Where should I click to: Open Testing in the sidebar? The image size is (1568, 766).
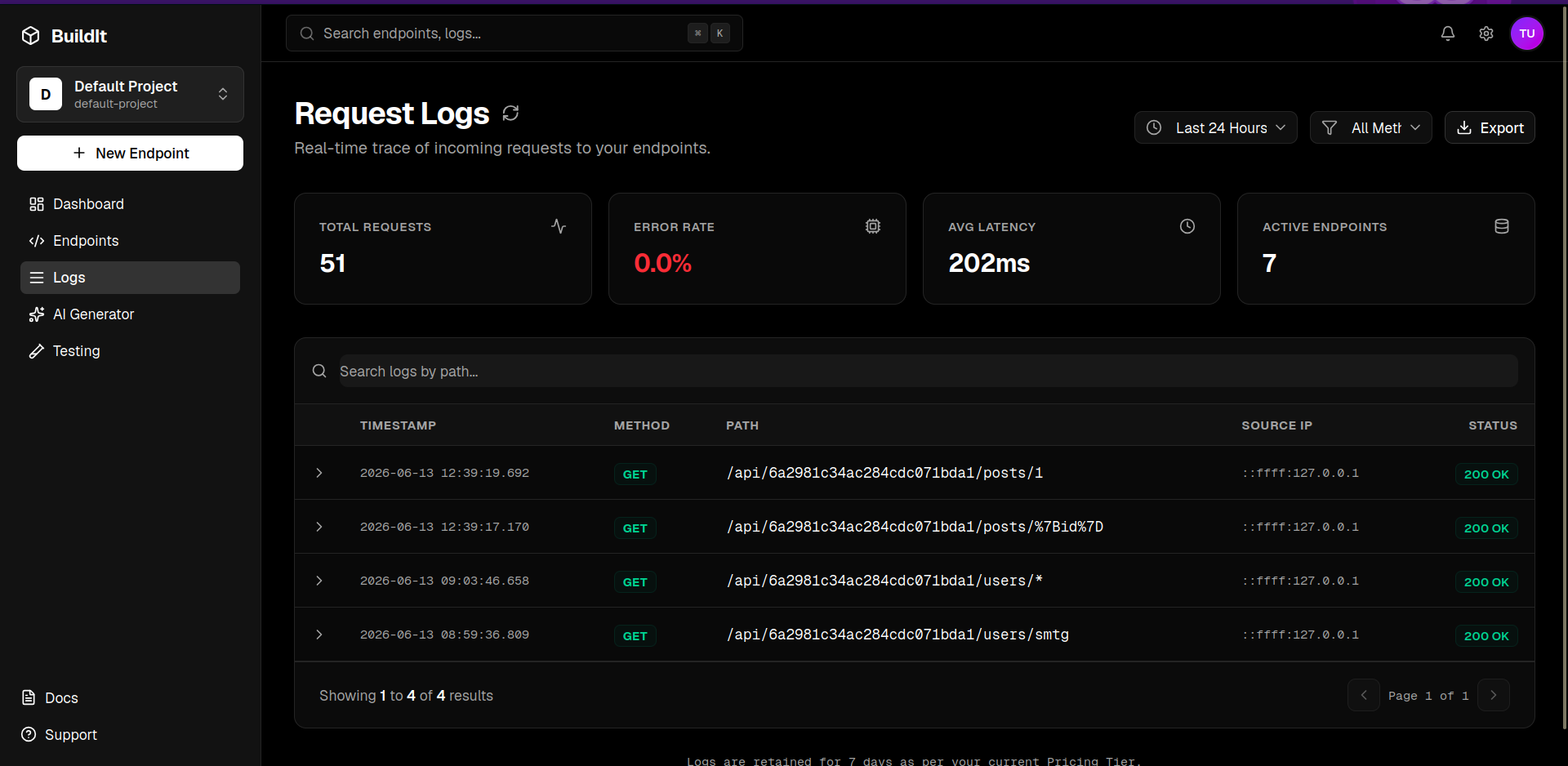click(130, 351)
